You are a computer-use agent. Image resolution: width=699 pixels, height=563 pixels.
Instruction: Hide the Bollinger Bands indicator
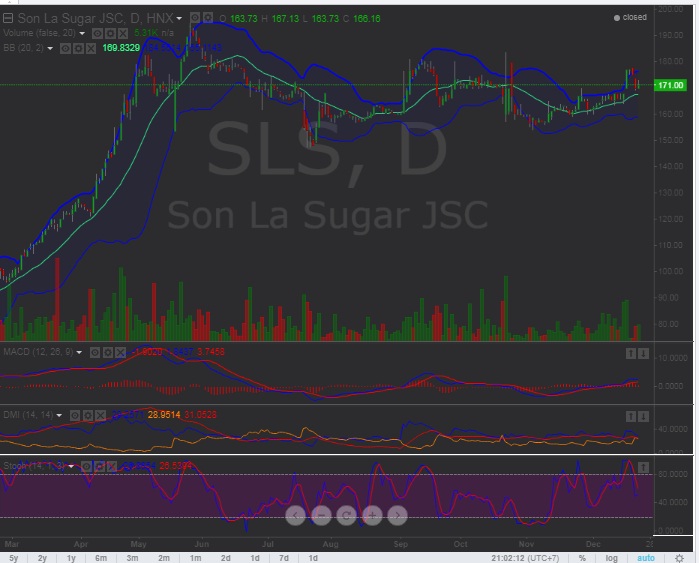coord(65,48)
